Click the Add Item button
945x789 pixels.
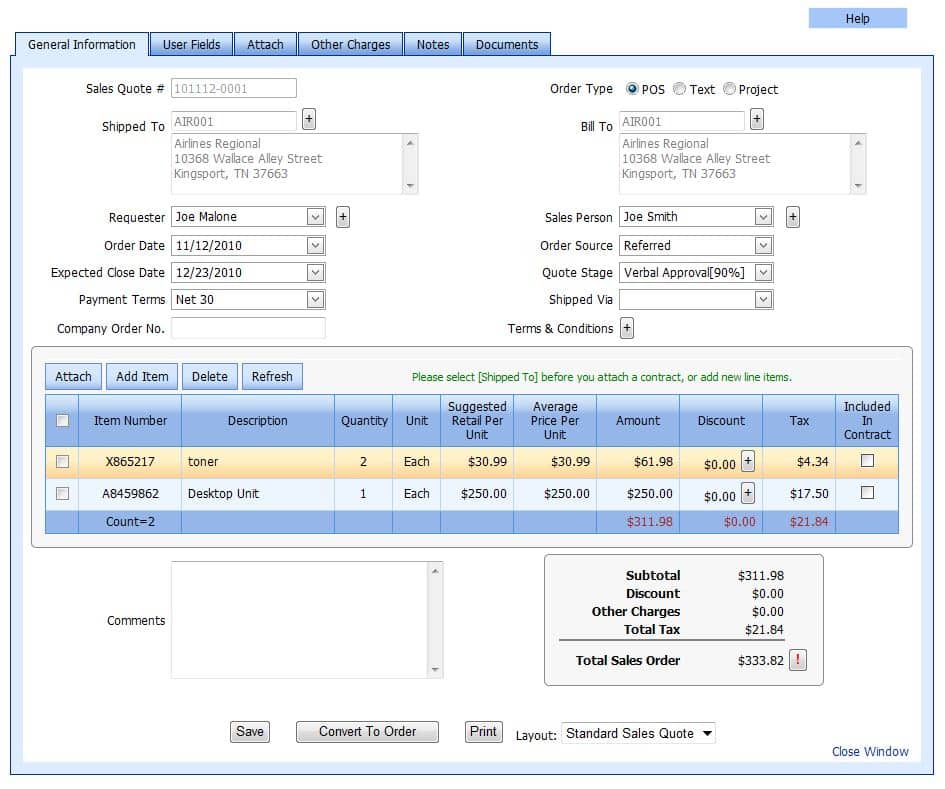pos(142,377)
